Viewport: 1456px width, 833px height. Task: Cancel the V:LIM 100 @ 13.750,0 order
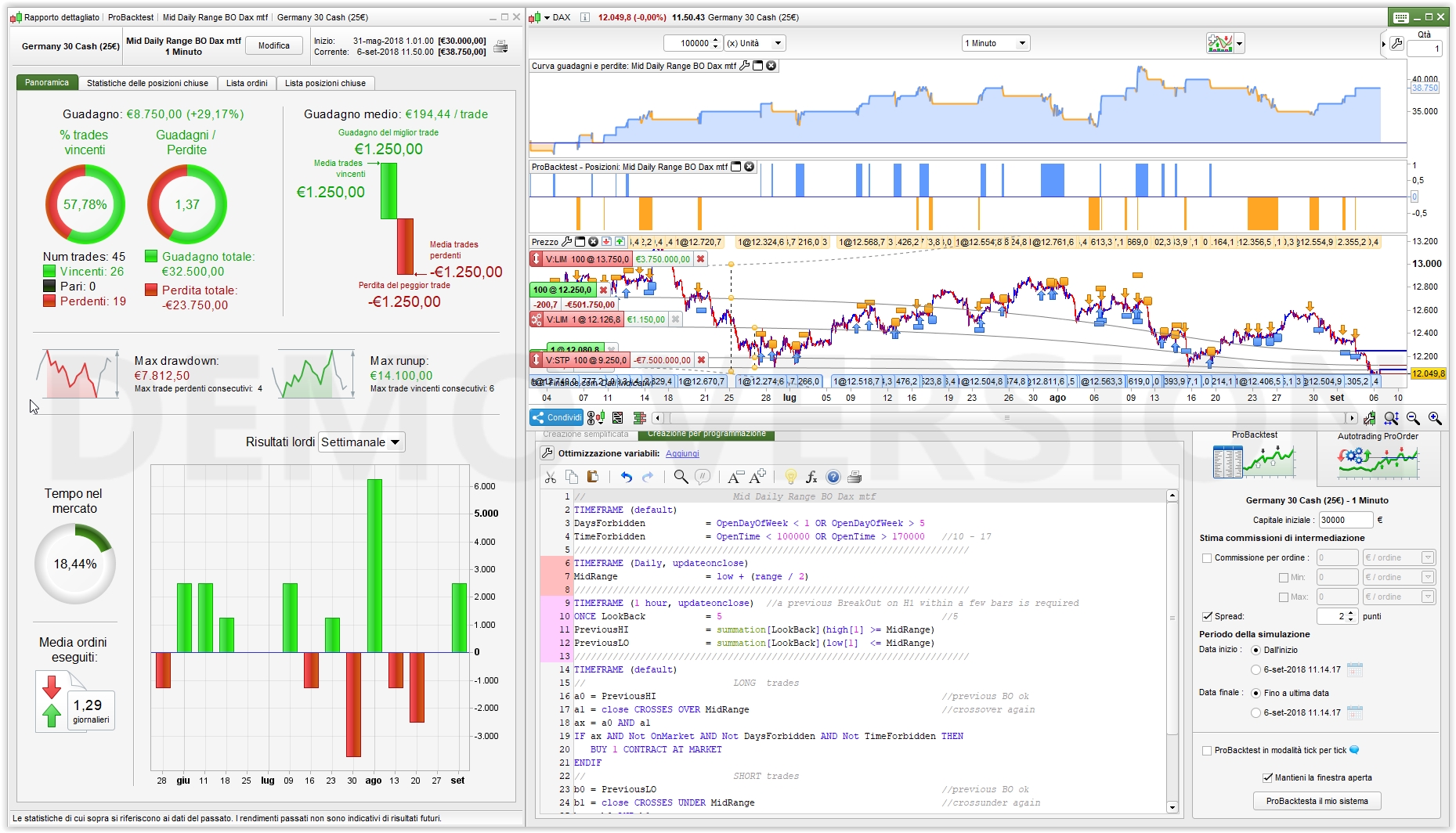(x=700, y=259)
